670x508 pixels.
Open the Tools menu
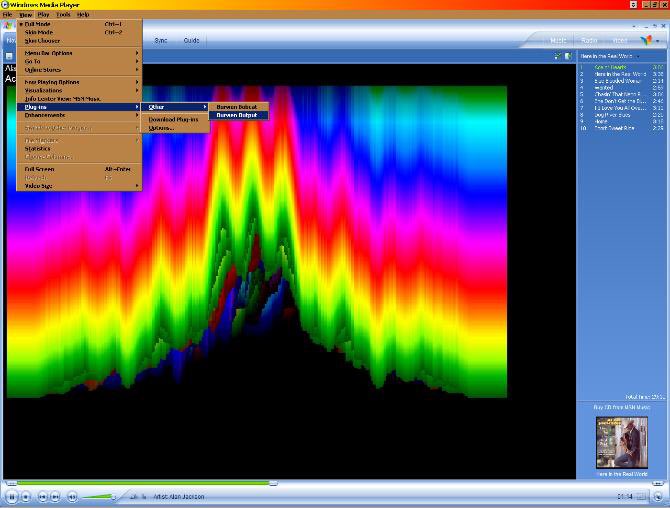(x=63, y=15)
